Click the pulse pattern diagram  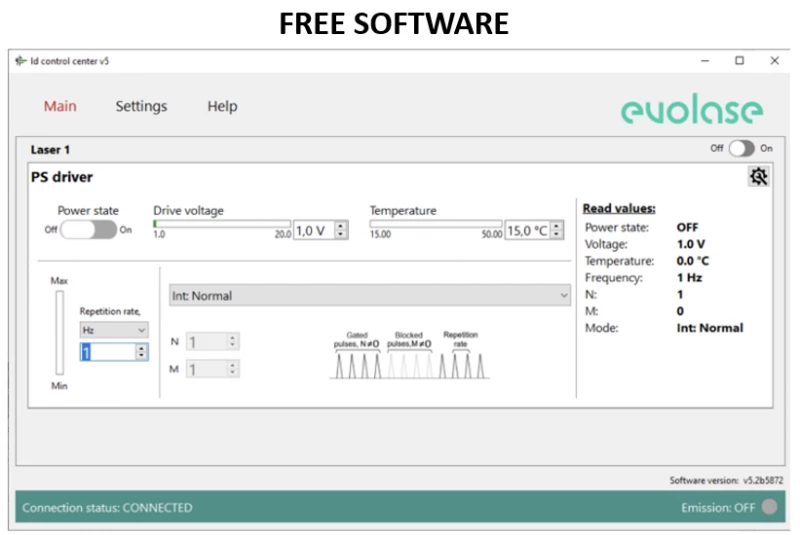[x=410, y=356]
